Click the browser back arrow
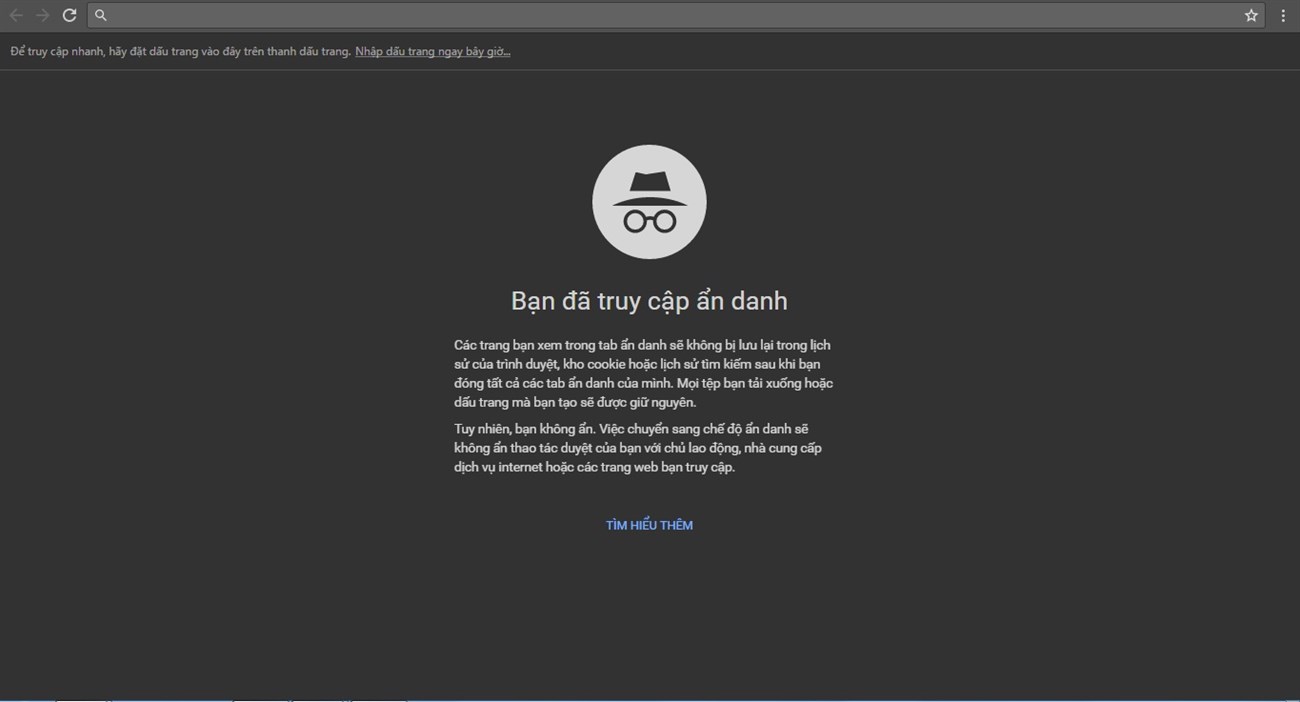This screenshot has height=702, width=1300. coord(16,15)
